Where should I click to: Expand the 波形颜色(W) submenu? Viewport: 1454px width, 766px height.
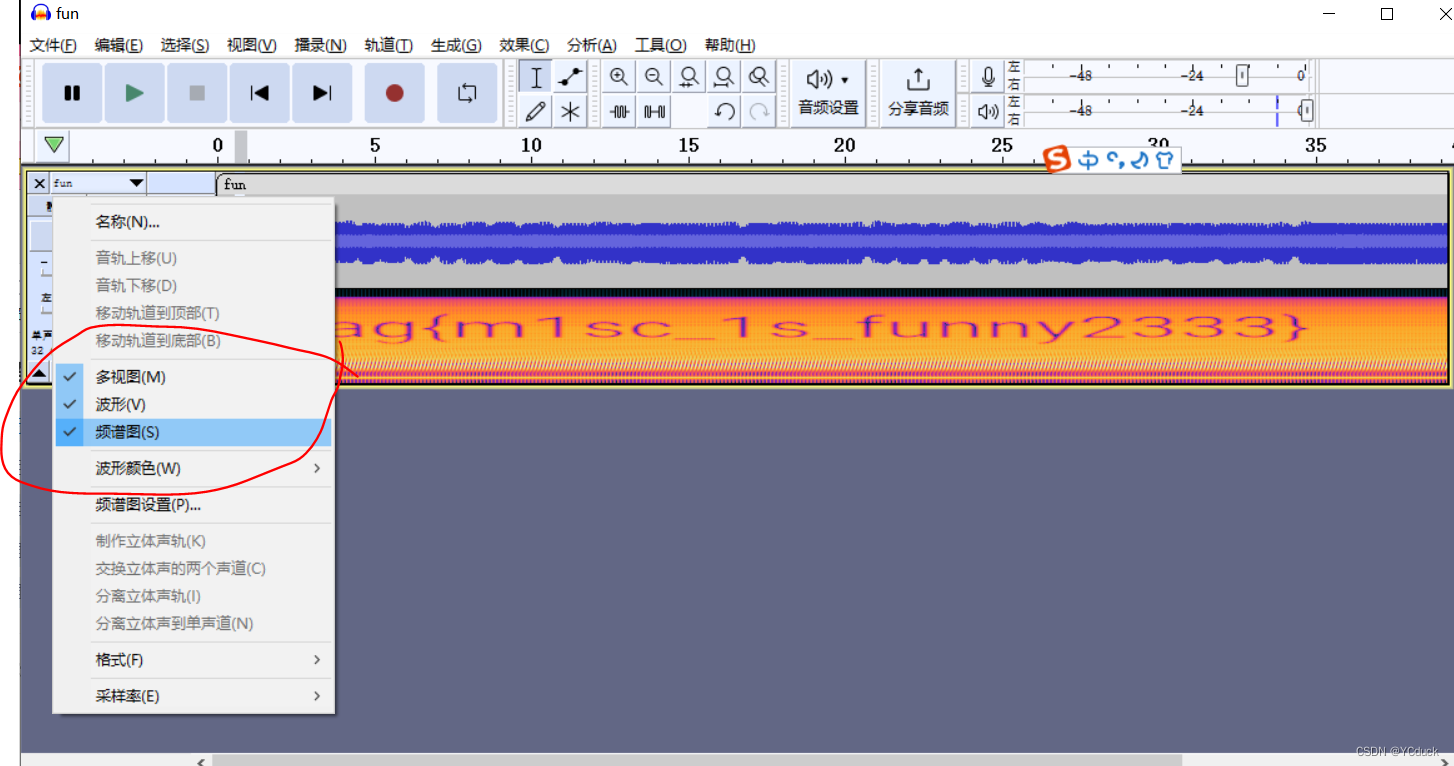(x=138, y=469)
